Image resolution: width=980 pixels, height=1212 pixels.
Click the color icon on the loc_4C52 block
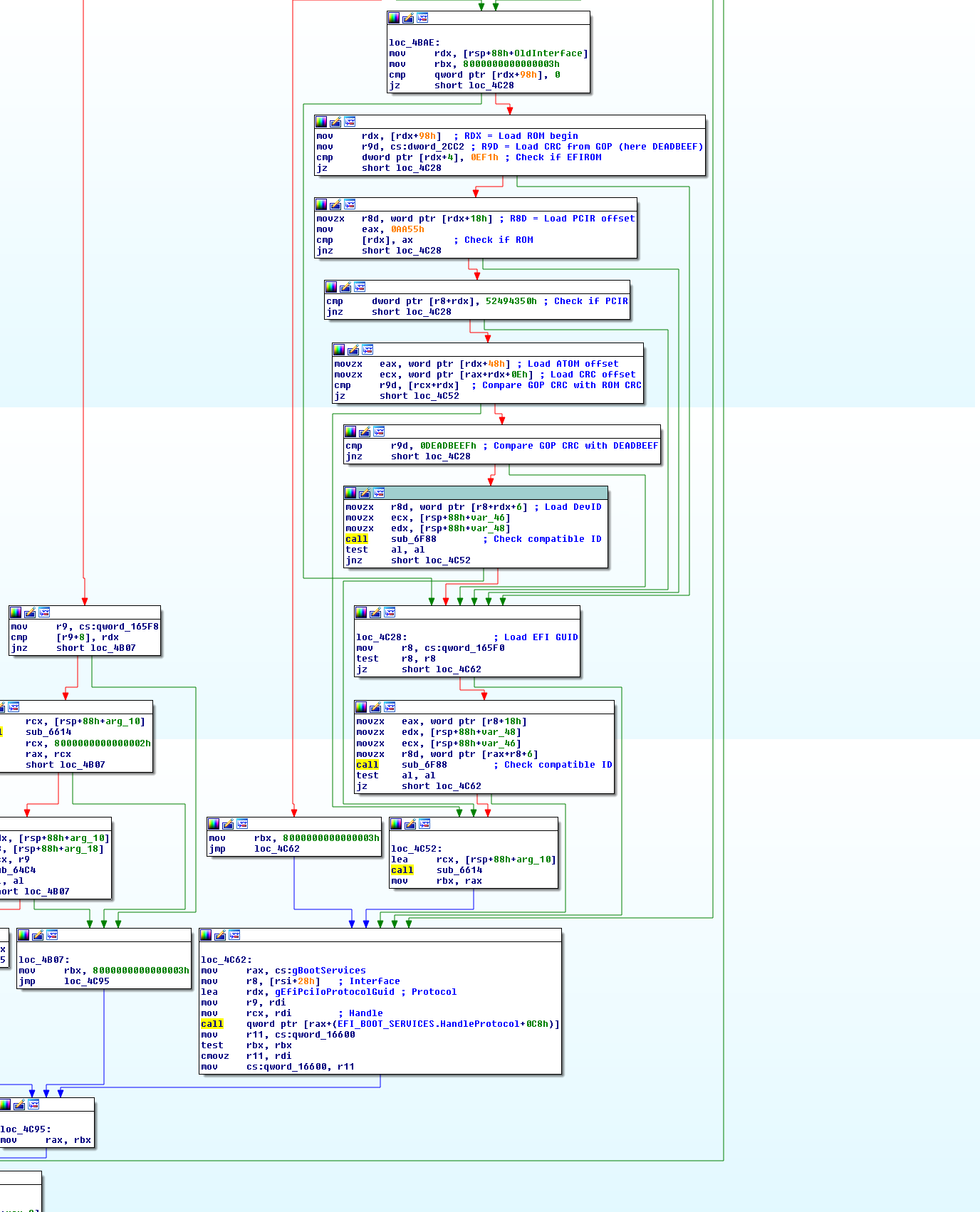pyautogui.click(x=396, y=824)
